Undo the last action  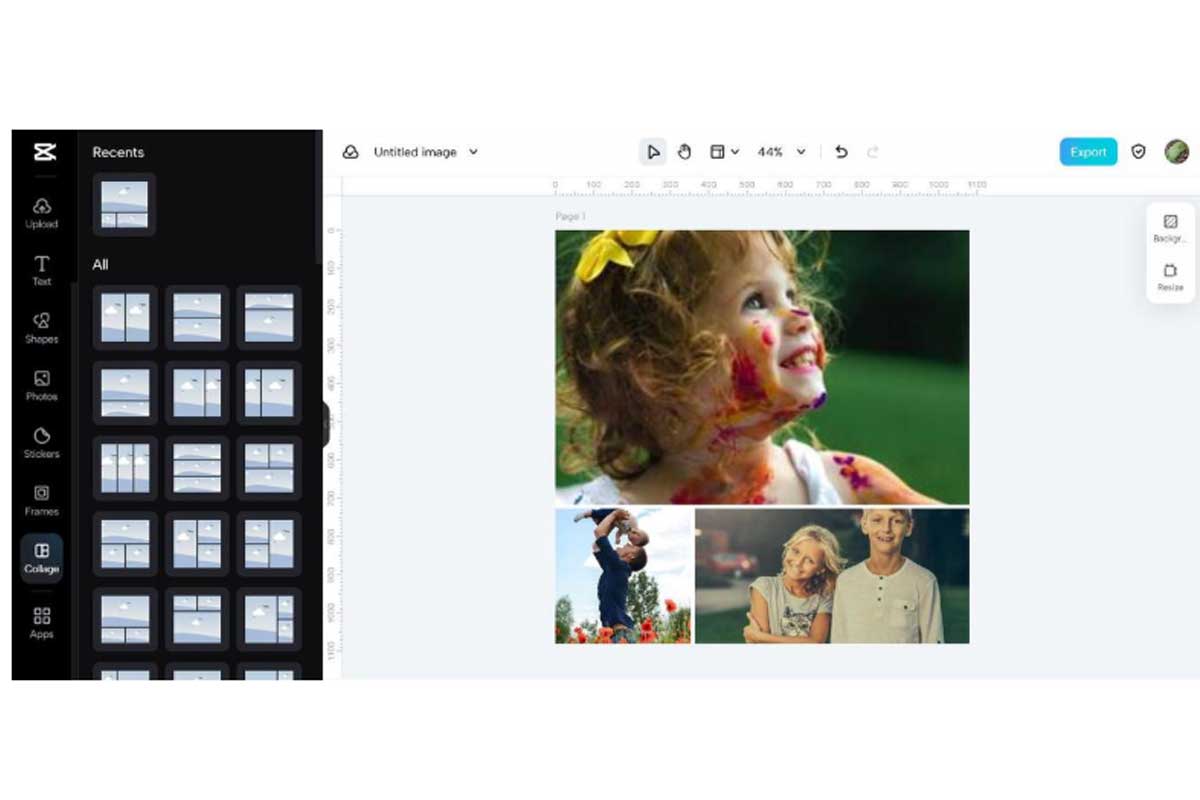pyautogui.click(x=841, y=152)
